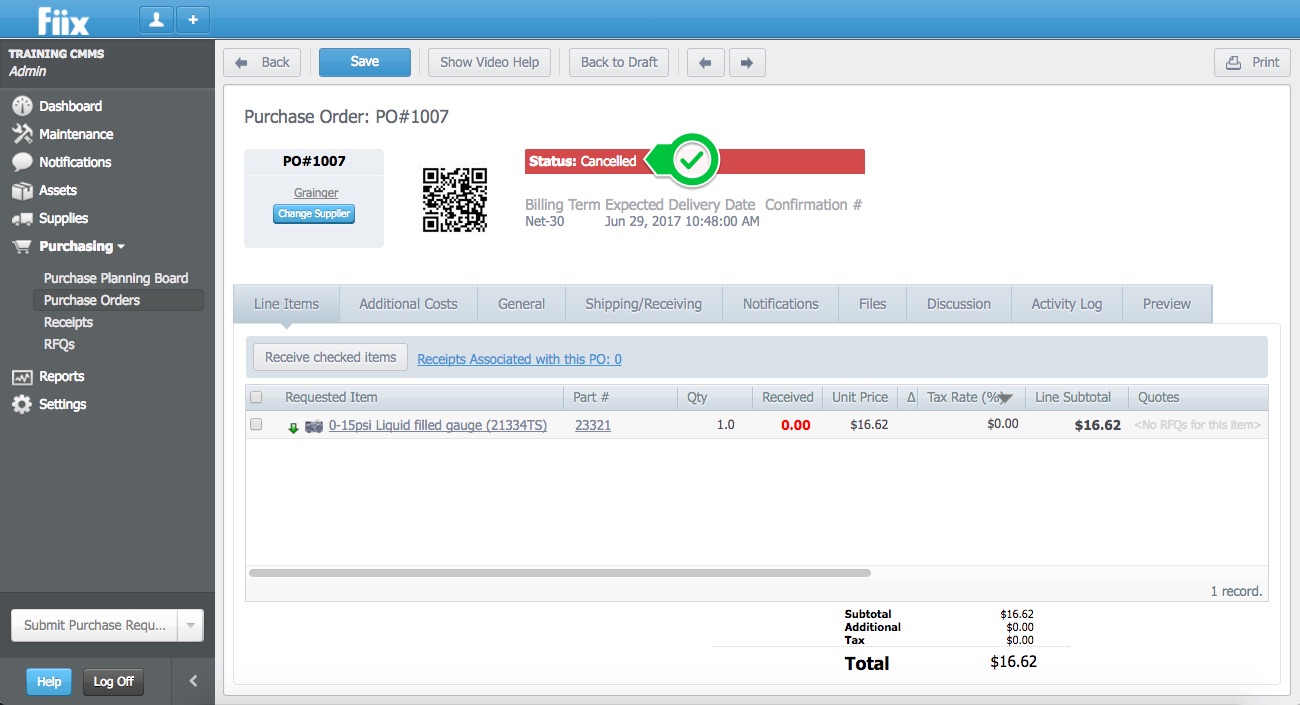Open part number 23321 link
Screen dimensions: 1300x705
(x=593, y=425)
